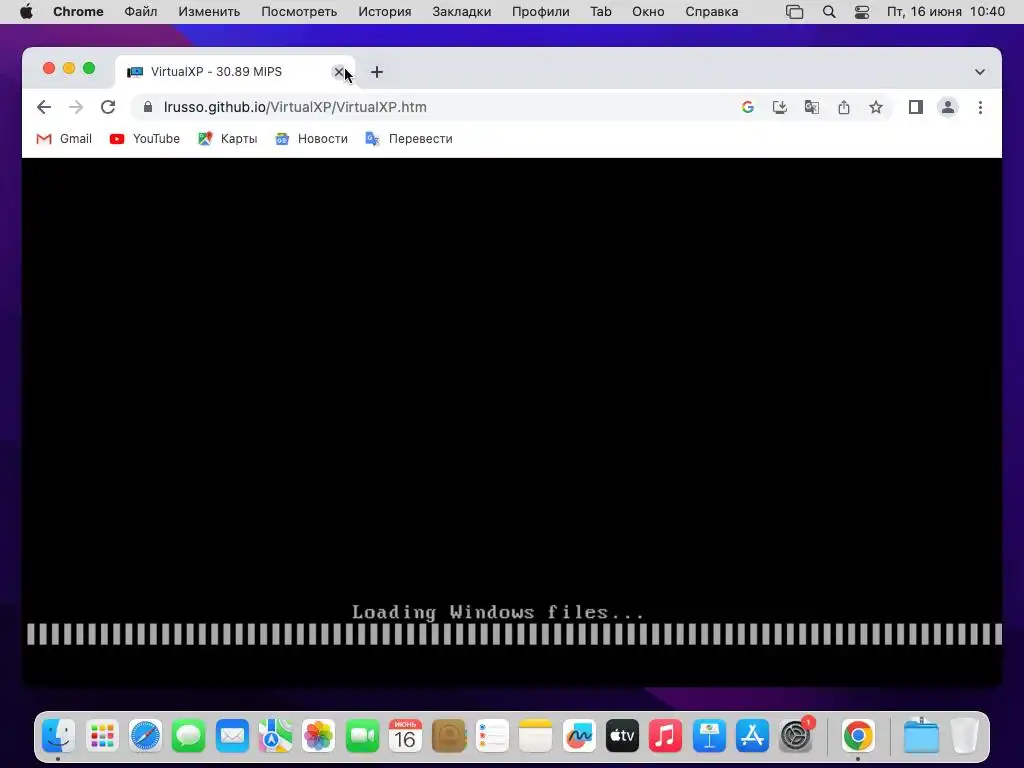Screen dimensions: 1024x768
Task: Open the Chrome profile avatar
Action: 948,107
